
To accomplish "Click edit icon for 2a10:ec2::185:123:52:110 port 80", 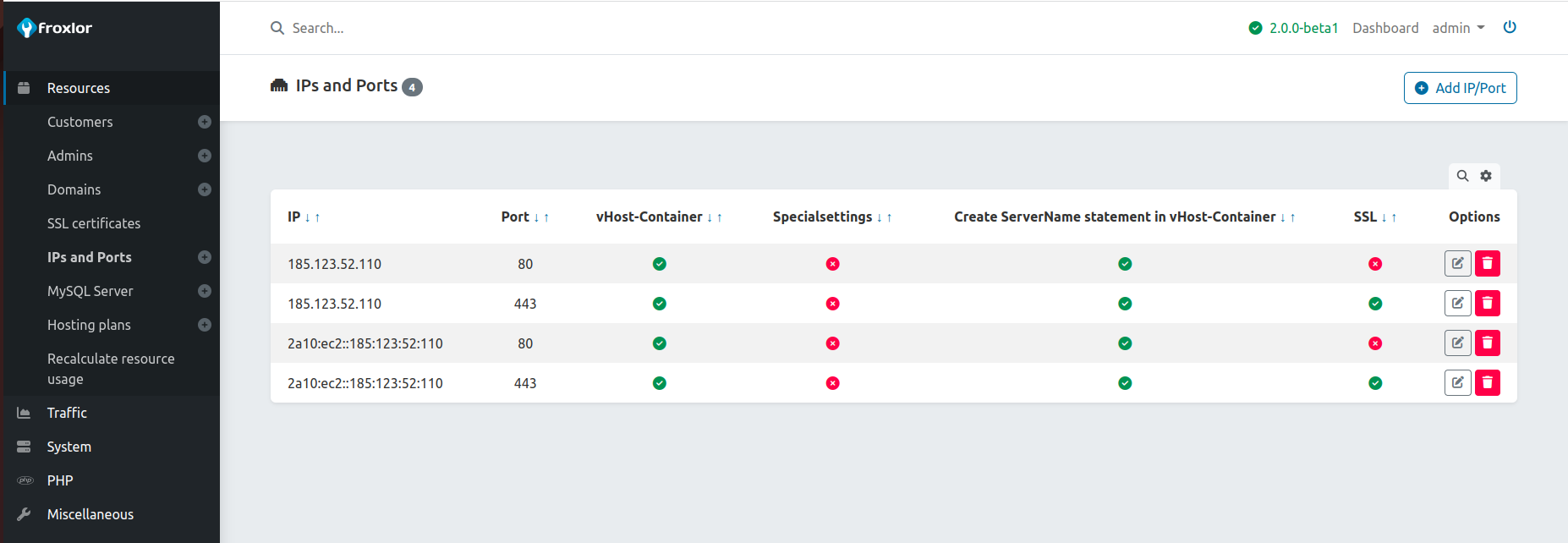I will click(1457, 343).
